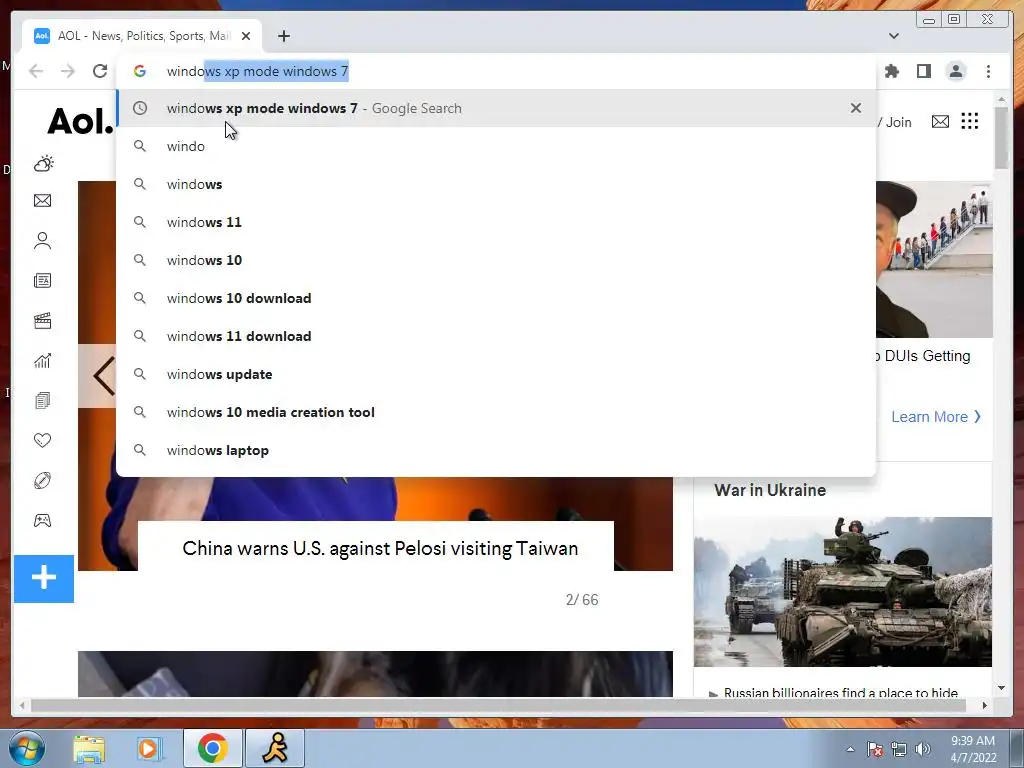Open the Action Center flag icon
This screenshot has height=768, width=1024.
coord(874,749)
